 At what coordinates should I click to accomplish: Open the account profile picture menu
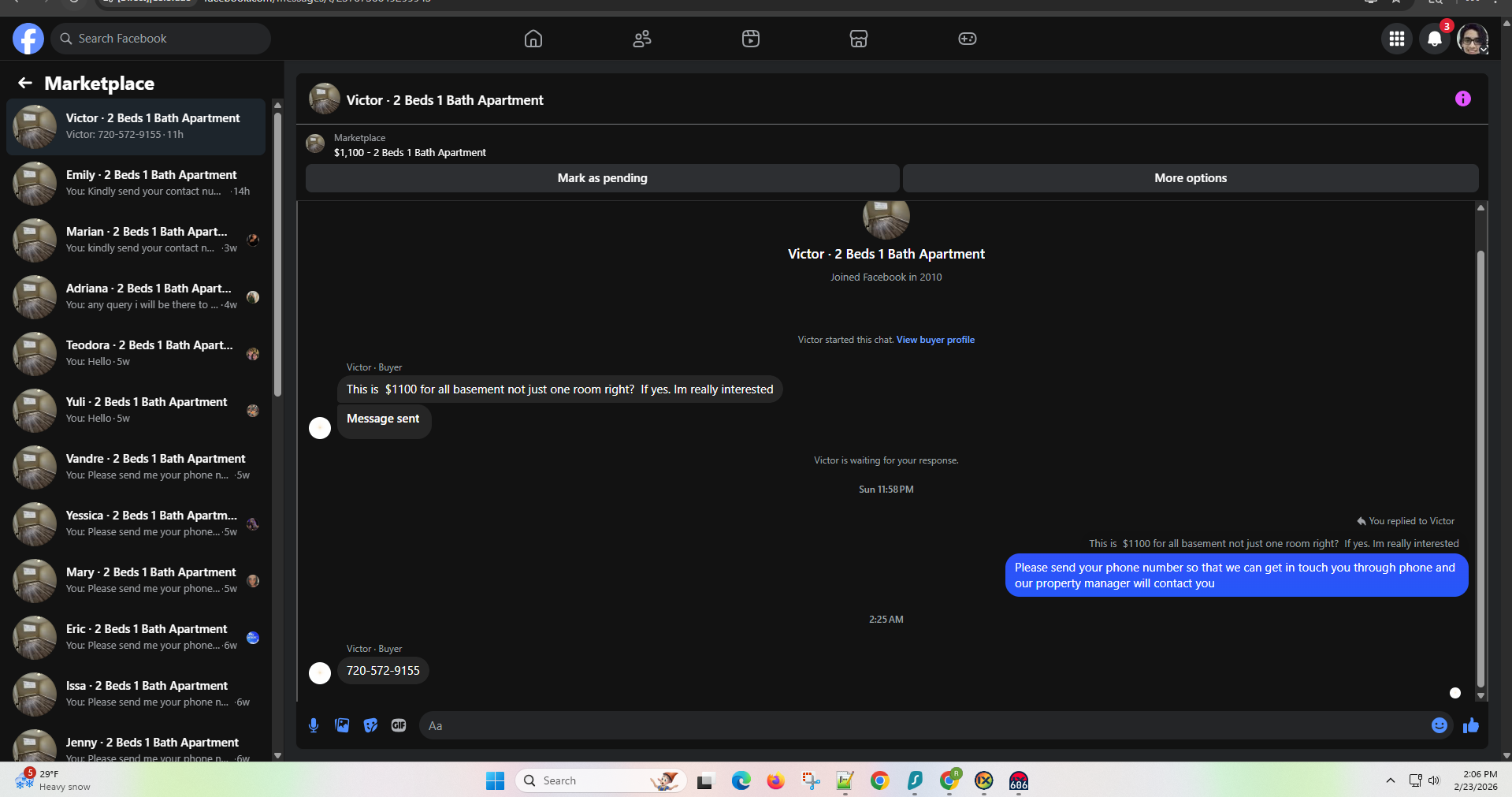coord(1473,39)
